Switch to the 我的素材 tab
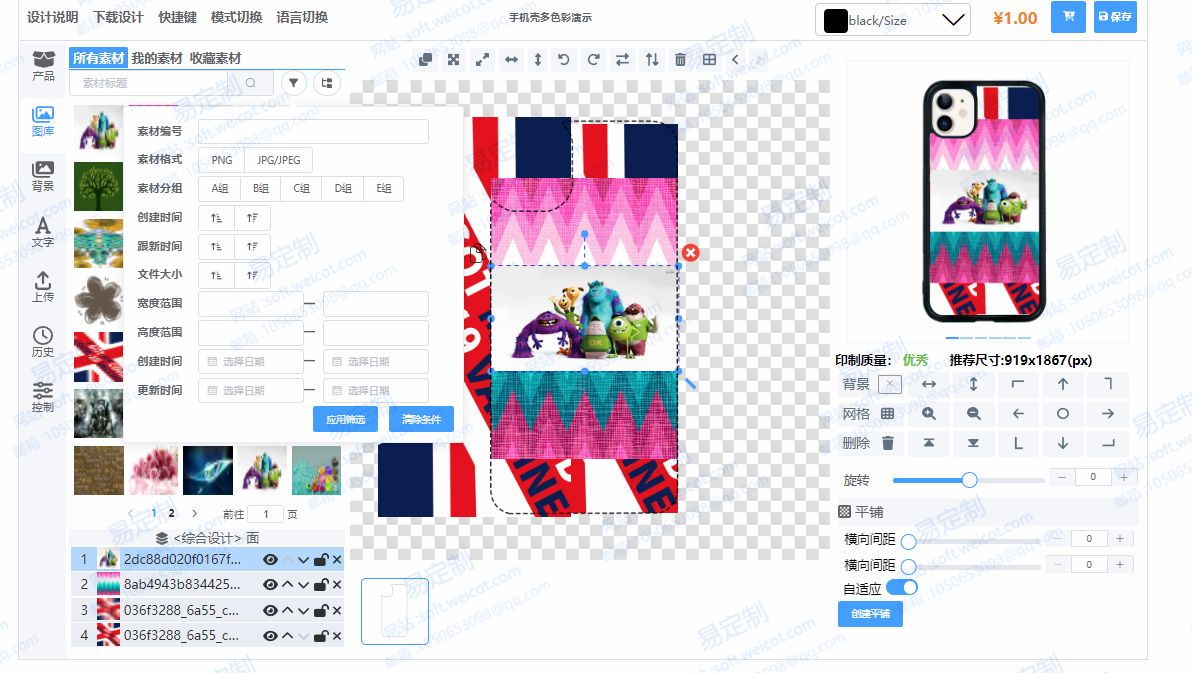 [157, 58]
